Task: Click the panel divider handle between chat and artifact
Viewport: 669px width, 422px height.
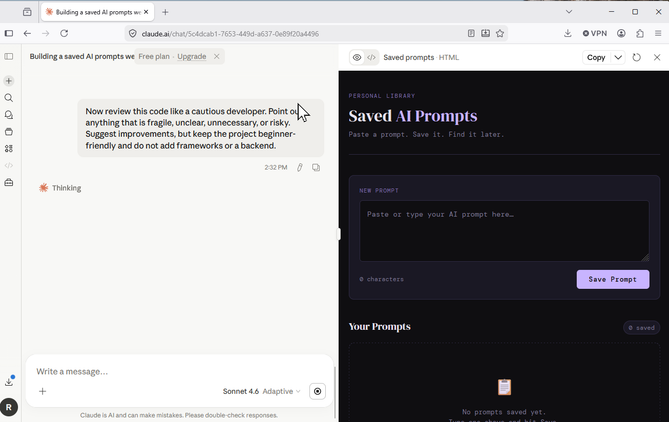Action: (x=339, y=234)
